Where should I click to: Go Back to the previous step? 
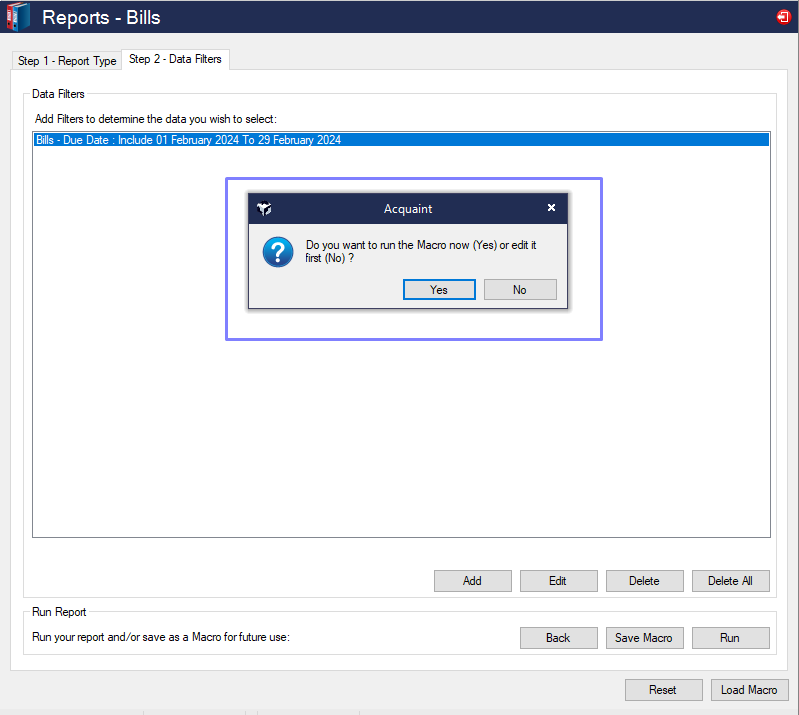click(x=558, y=638)
